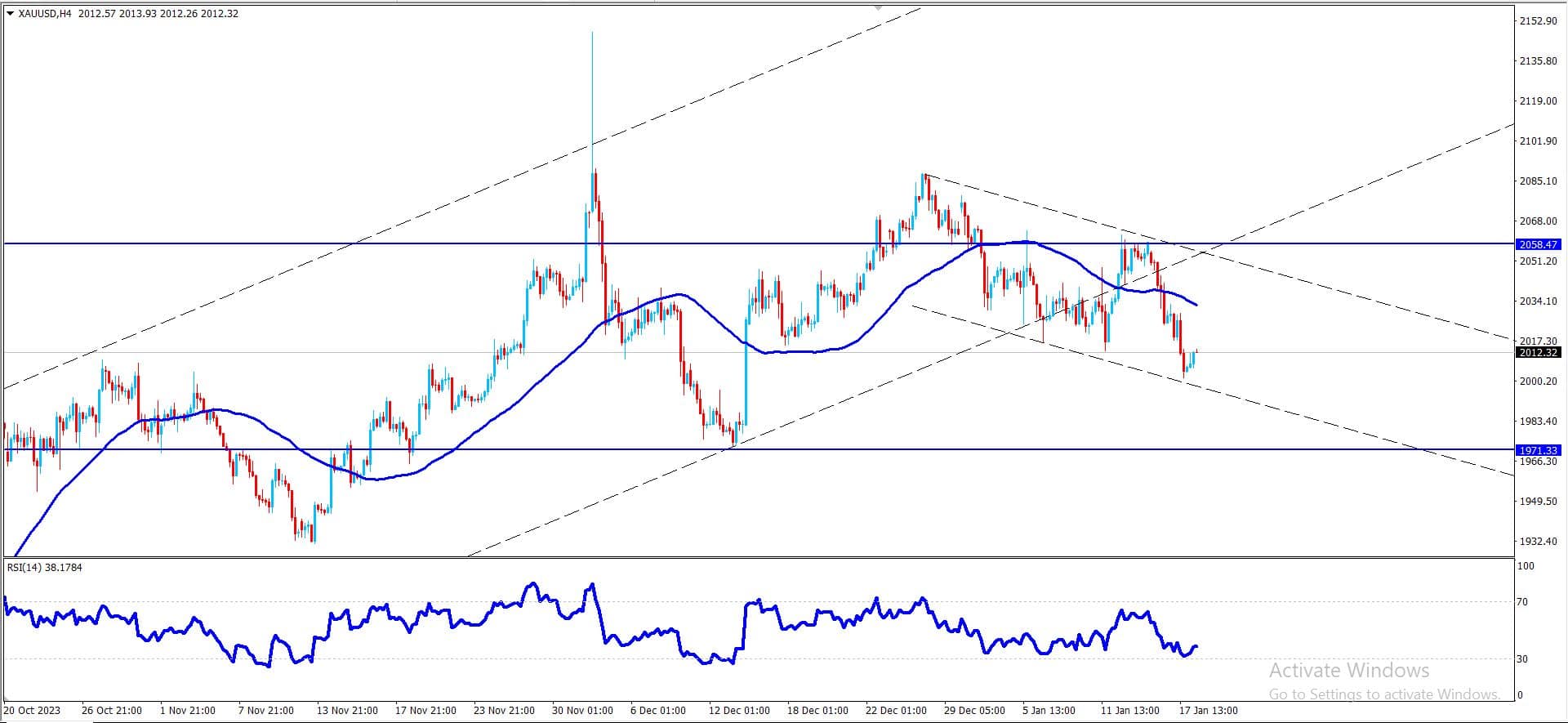1568x723 pixels.
Task: Click RSI scale level 30
Action: pyautogui.click(x=1522, y=659)
